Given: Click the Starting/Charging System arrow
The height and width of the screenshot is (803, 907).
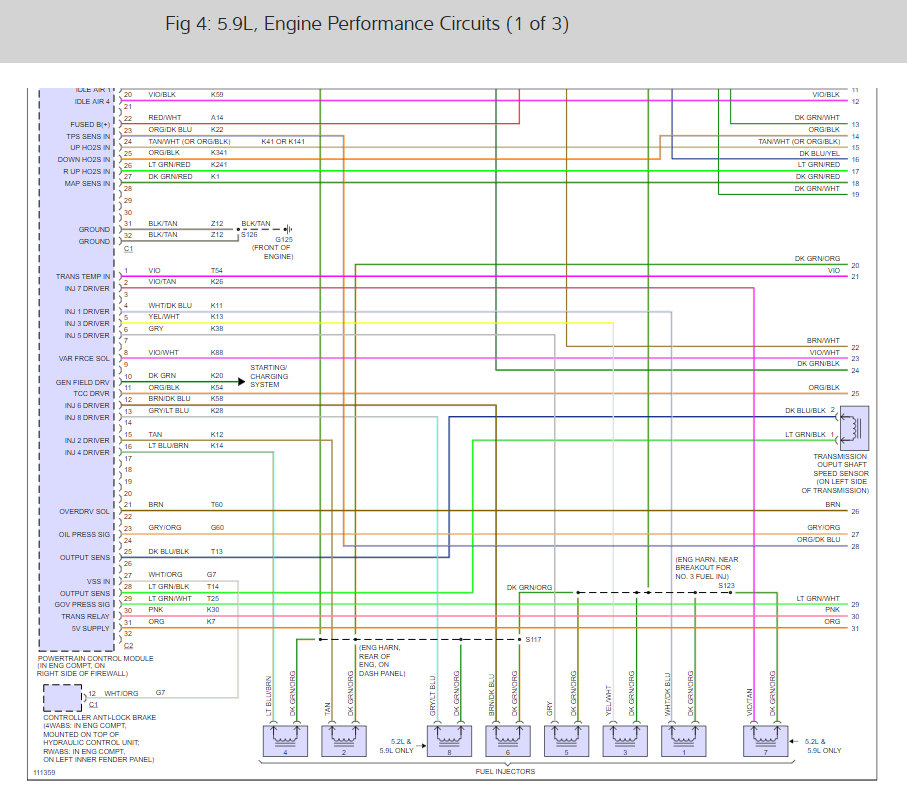Looking at the screenshot, I should [241, 381].
